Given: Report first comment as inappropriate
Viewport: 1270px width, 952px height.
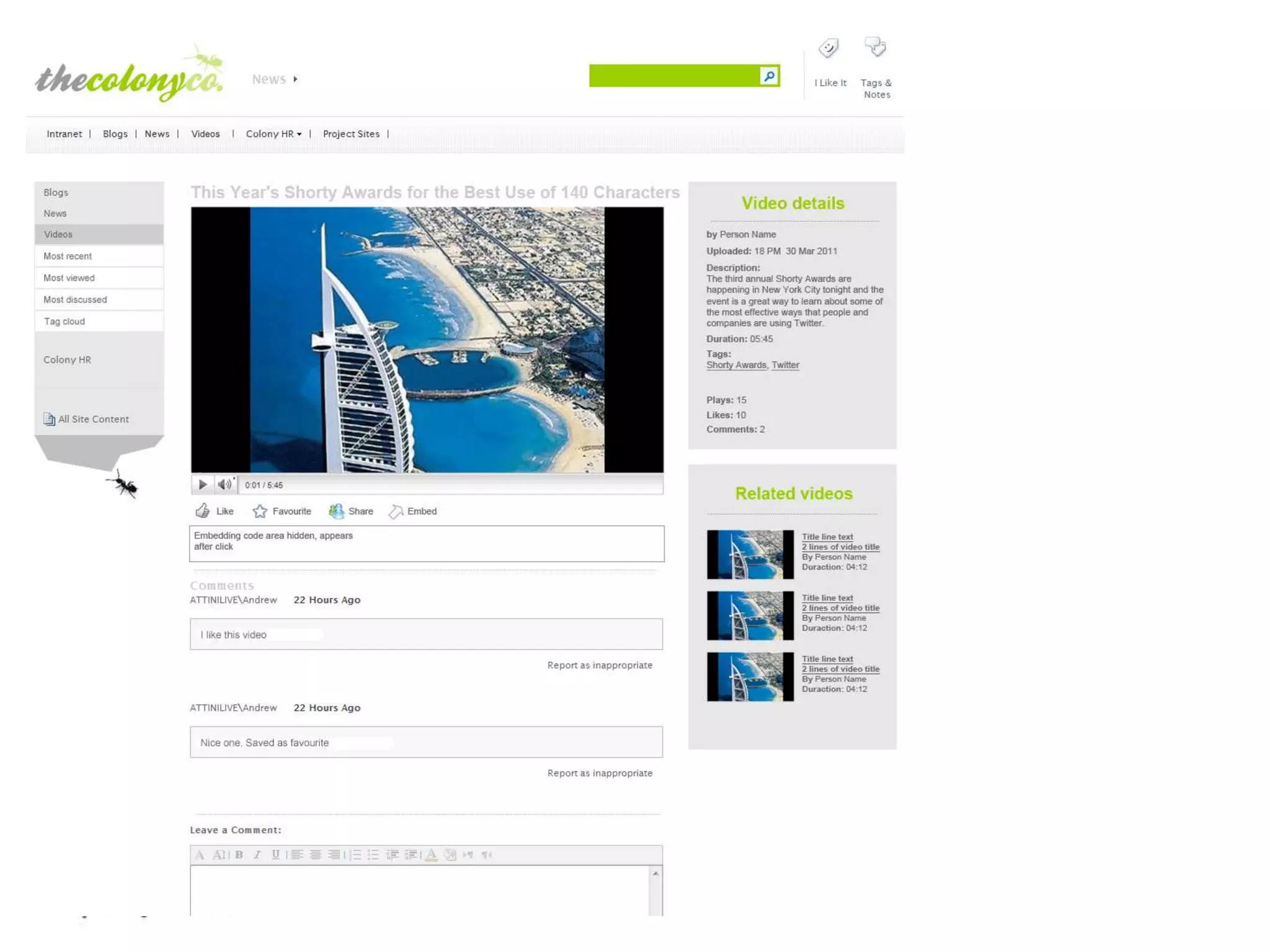Looking at the screenshot, I should coord(600,665).
